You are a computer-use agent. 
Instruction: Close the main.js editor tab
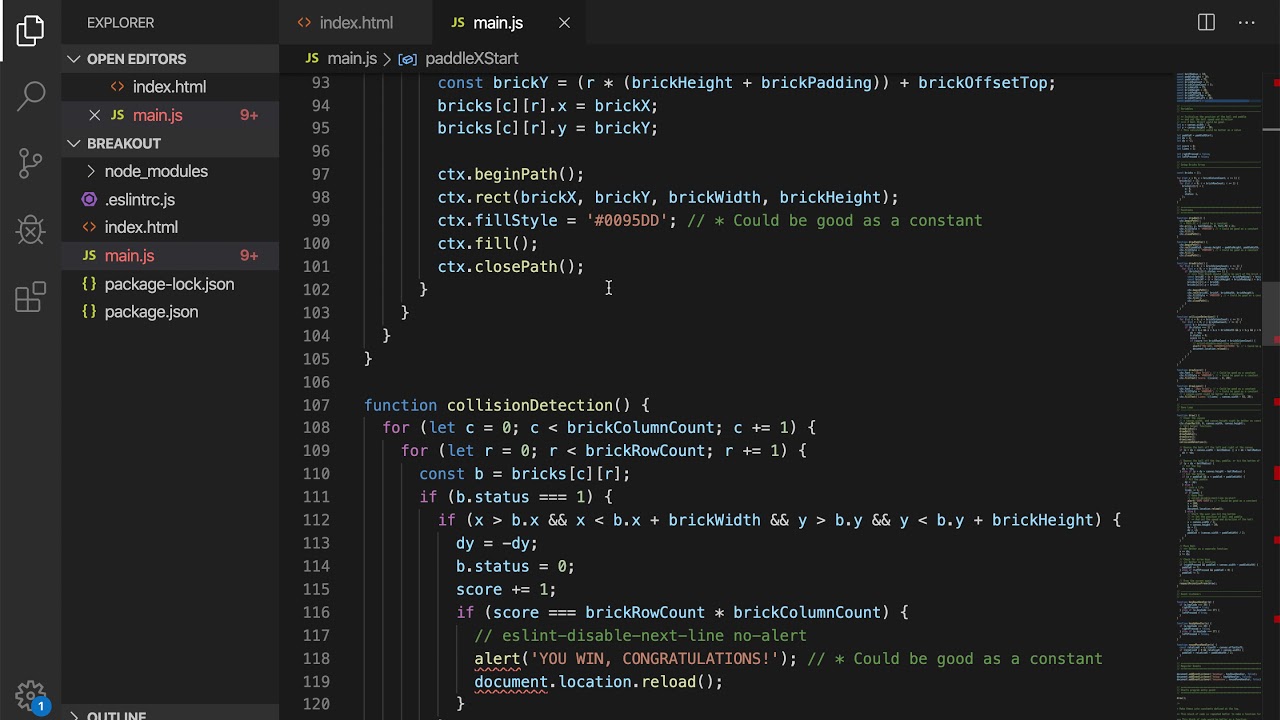(x=564, y=22)
